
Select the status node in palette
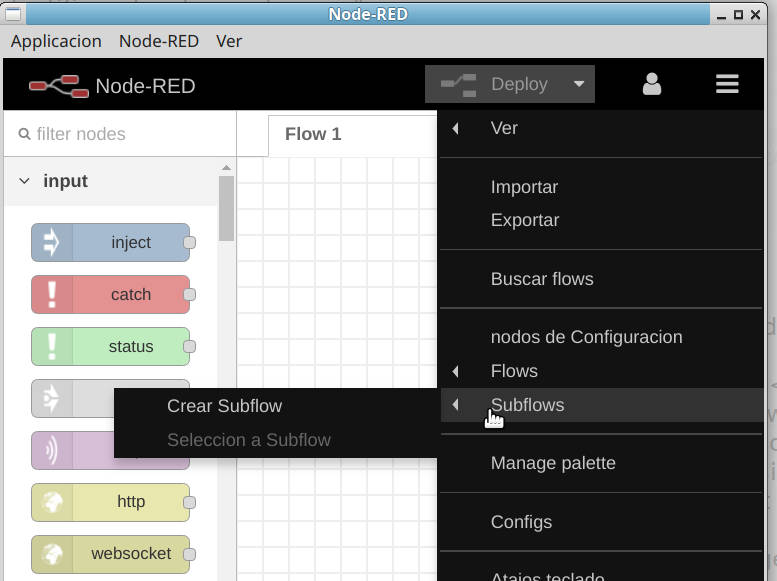(x=110, y=346)
